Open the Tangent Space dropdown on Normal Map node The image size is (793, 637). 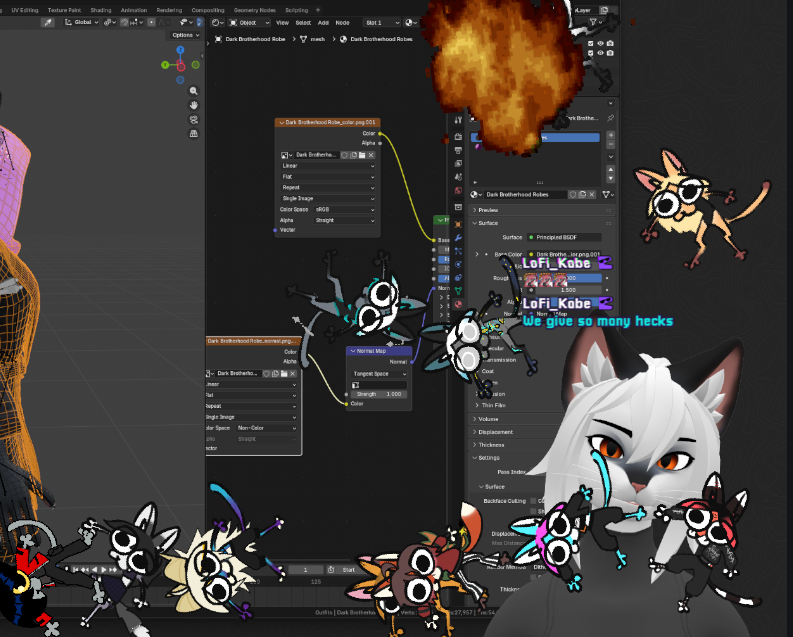point(379,373)
